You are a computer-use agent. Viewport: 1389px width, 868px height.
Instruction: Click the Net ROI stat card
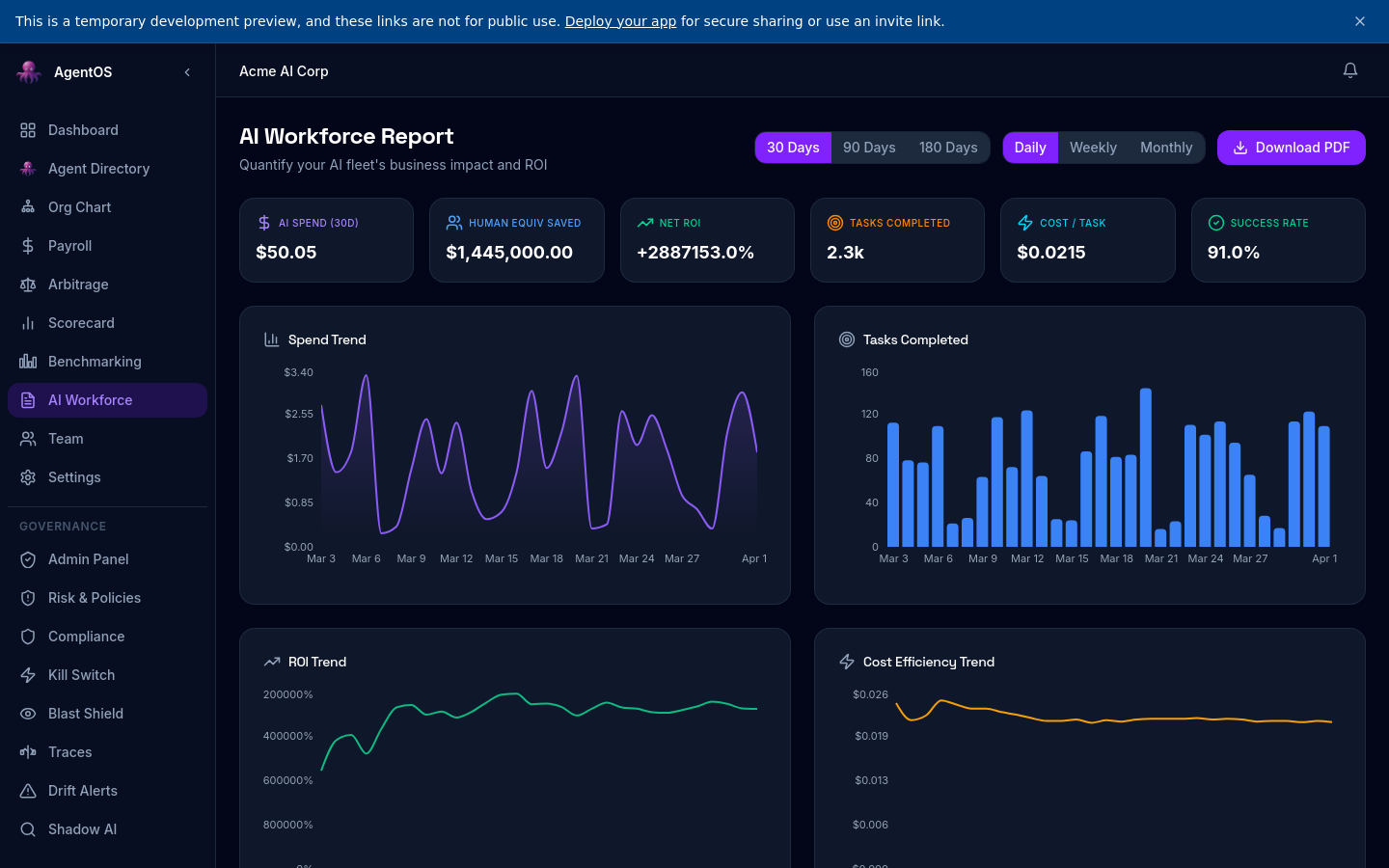pyautogui.click(x=707, y=240)
